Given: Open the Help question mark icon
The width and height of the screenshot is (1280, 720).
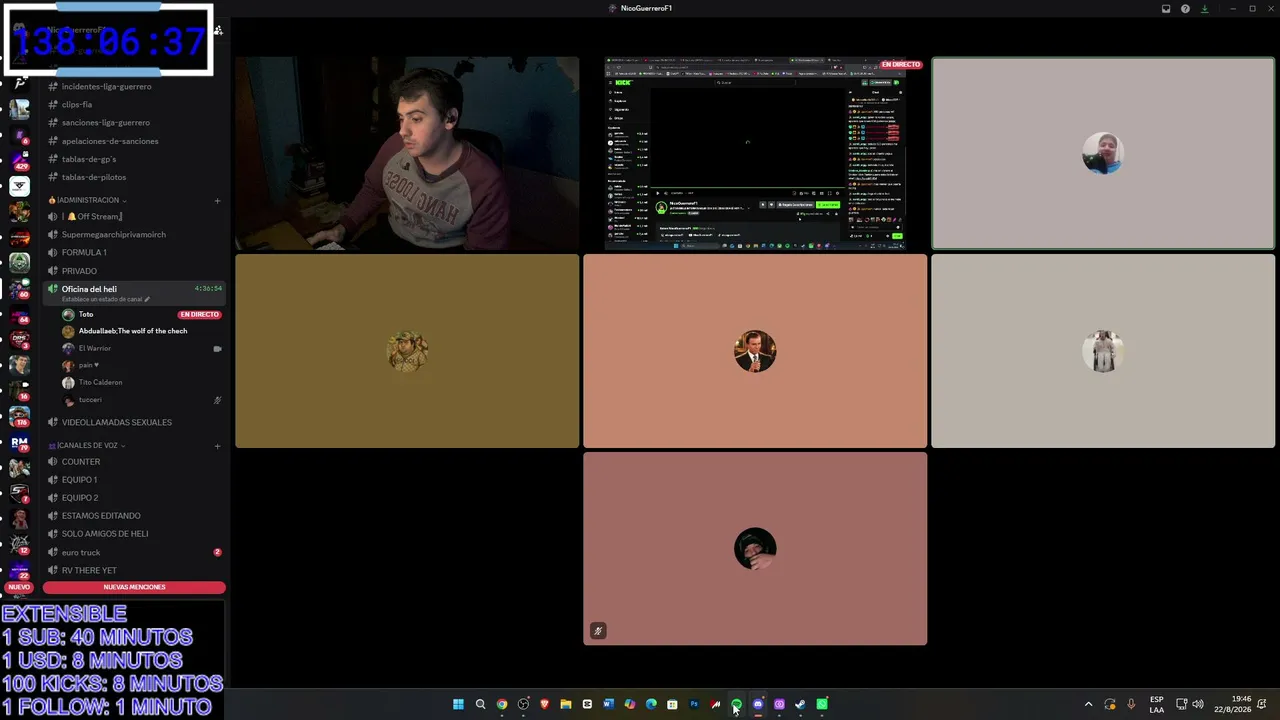Looking at the screenshot, I should point(1185,9).
